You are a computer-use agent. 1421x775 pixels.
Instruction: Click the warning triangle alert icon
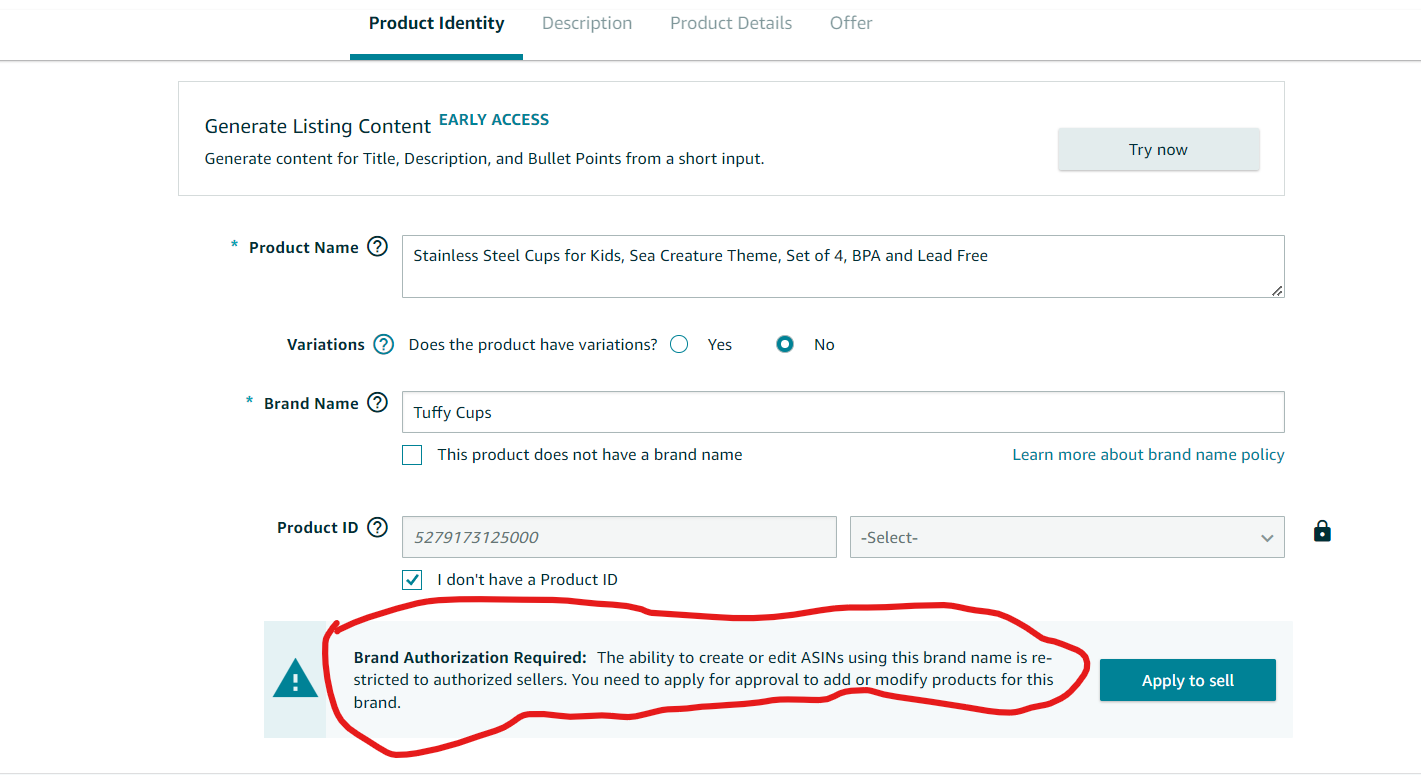click(295, 680)
